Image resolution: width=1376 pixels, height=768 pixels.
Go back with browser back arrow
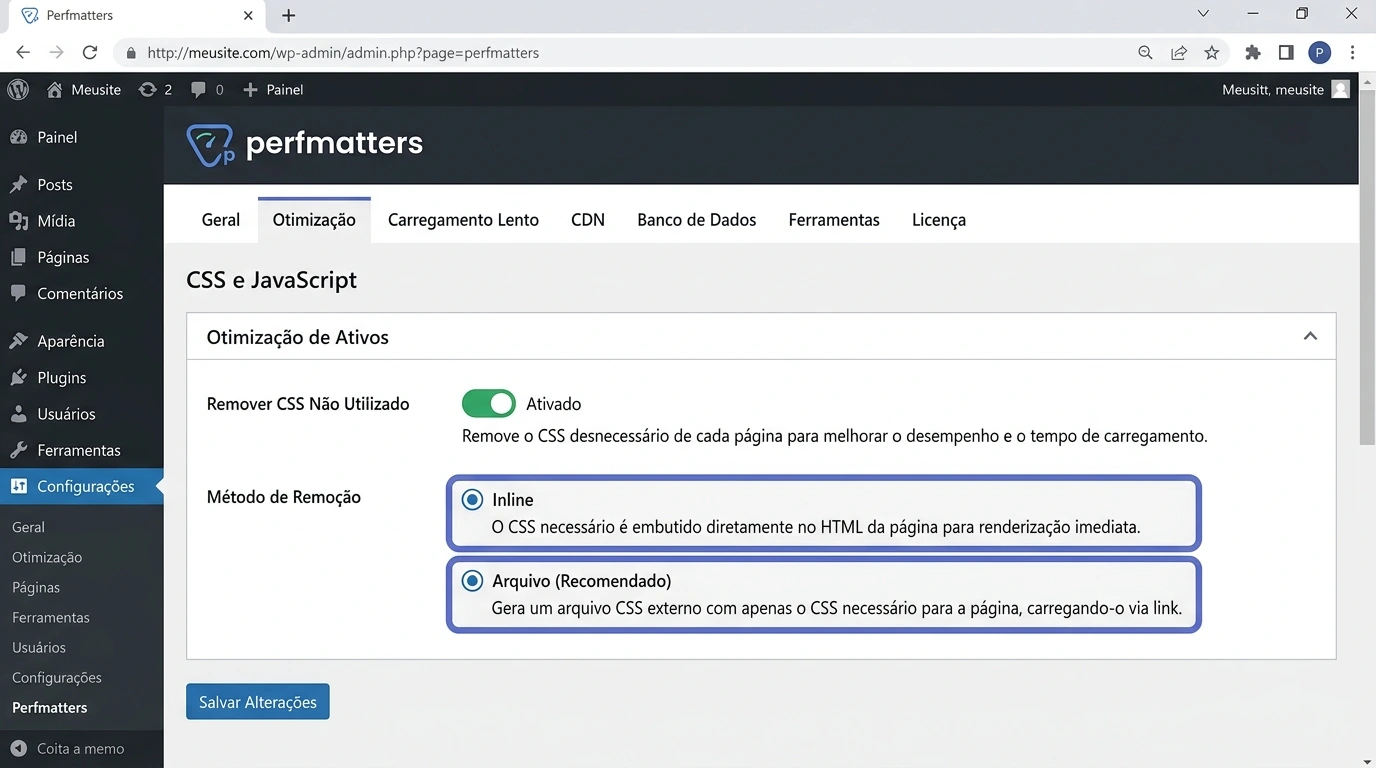pyautogui.click(x=23, y=53)
